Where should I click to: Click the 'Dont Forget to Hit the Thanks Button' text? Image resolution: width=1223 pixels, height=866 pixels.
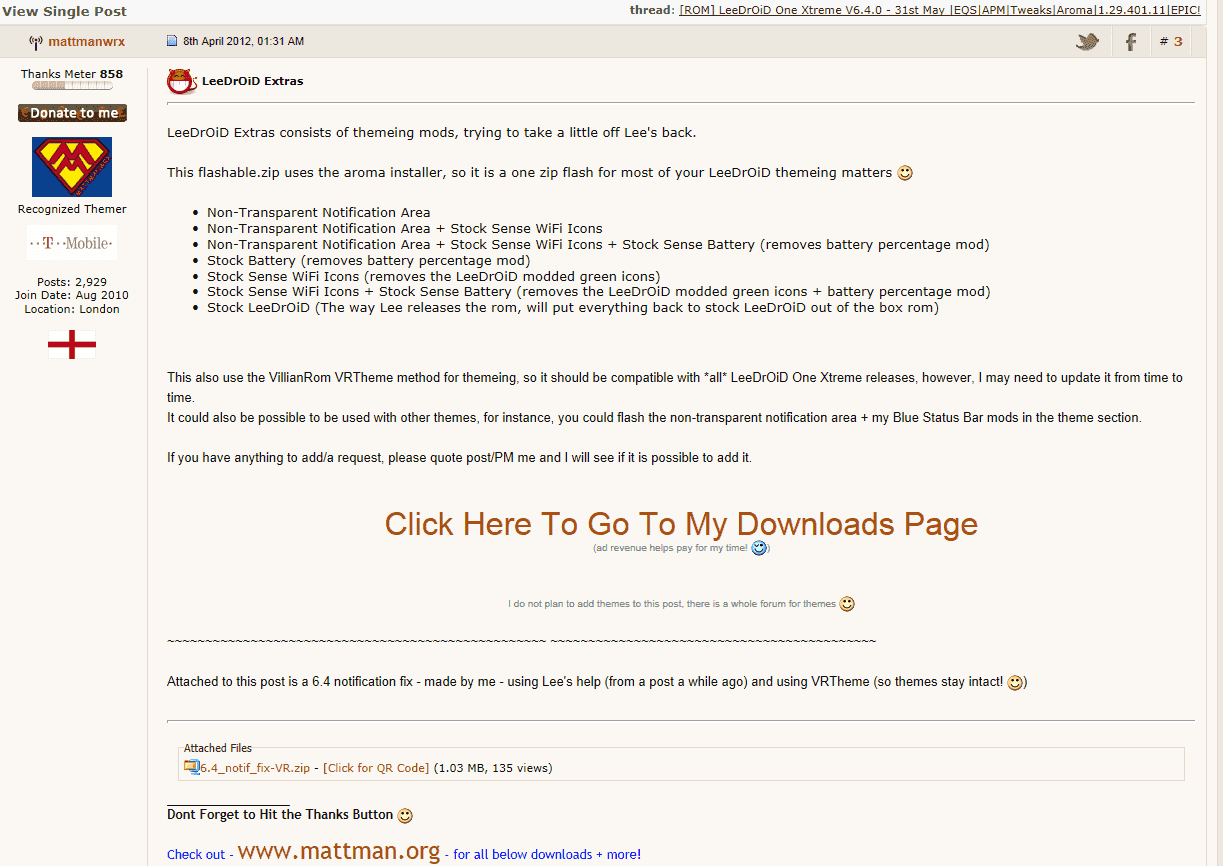280,815
